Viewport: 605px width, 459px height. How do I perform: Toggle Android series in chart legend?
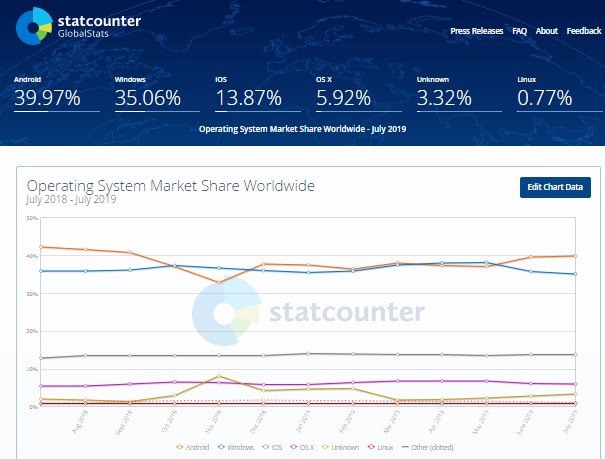[x=193, y=447]
